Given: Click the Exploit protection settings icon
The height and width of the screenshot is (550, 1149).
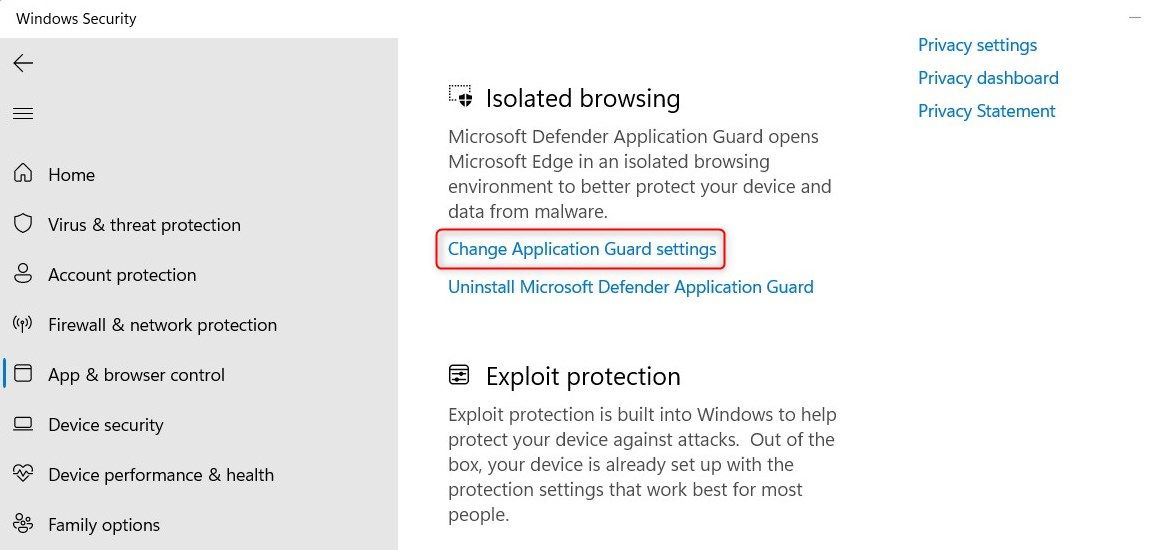Looking at the screenshot, I should tap(459, 375).
